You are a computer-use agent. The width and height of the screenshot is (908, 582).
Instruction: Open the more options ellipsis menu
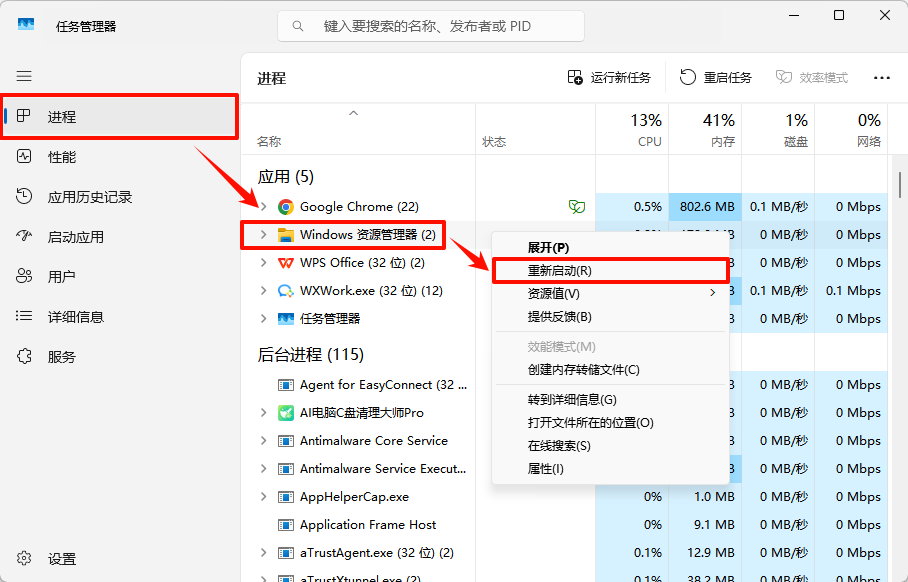[x=882, y=77]
